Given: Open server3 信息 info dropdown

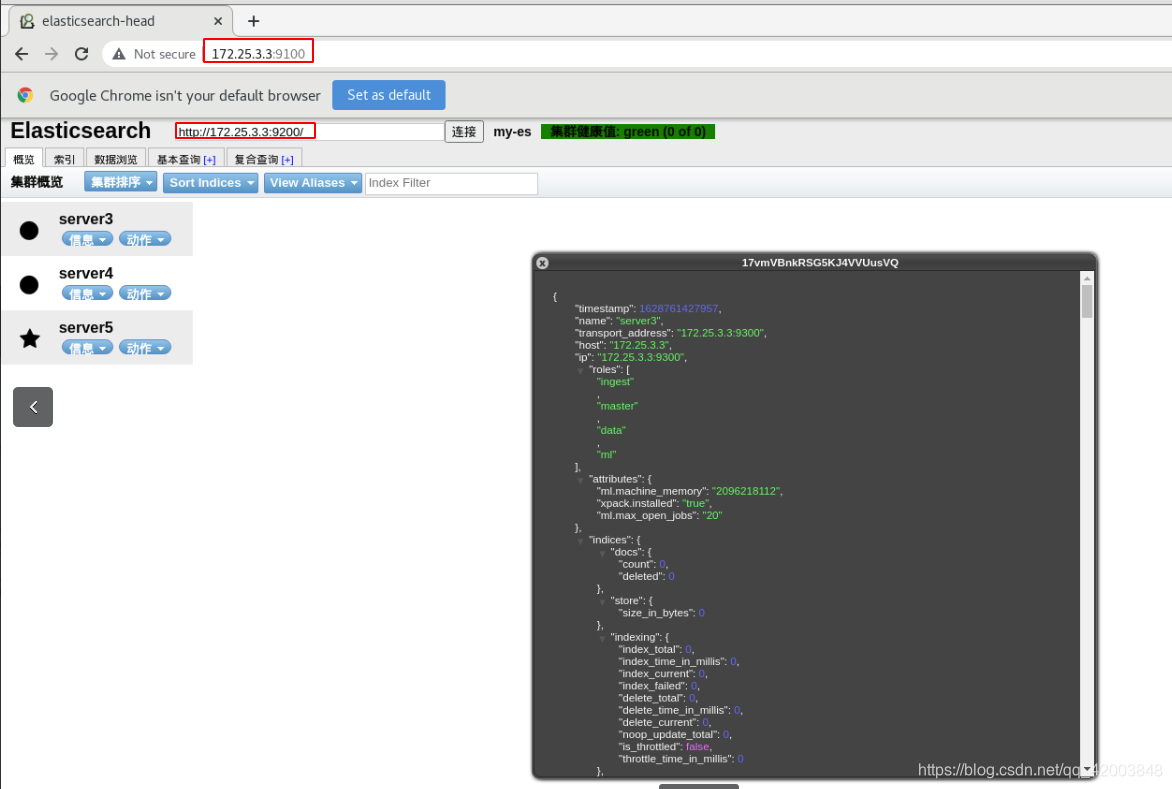Looking at the screenshot, I should [x=87, y=239].
